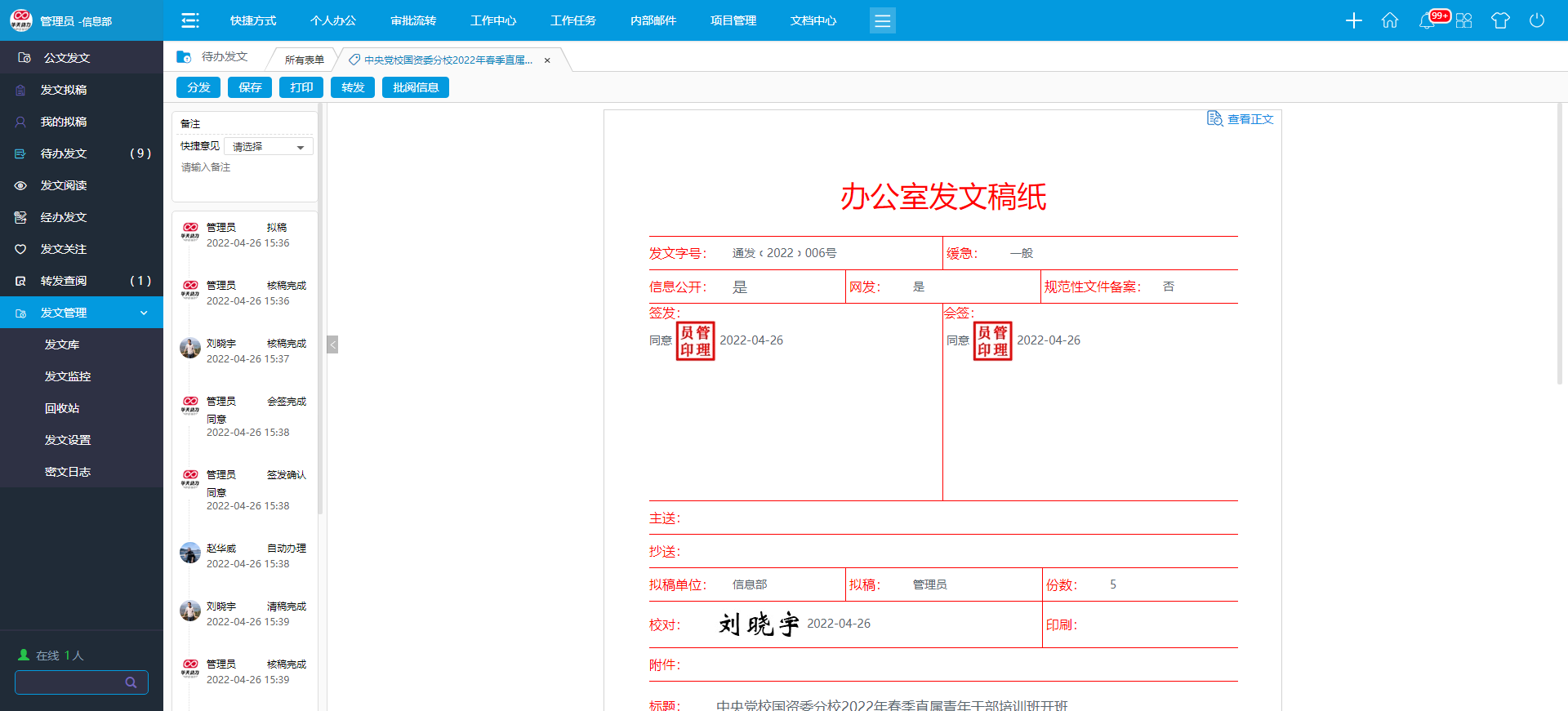Toggle sidebar with the hamburger menu icon
The height and width of the screenshot is (711, 1568).
click(x=190, y=20)
